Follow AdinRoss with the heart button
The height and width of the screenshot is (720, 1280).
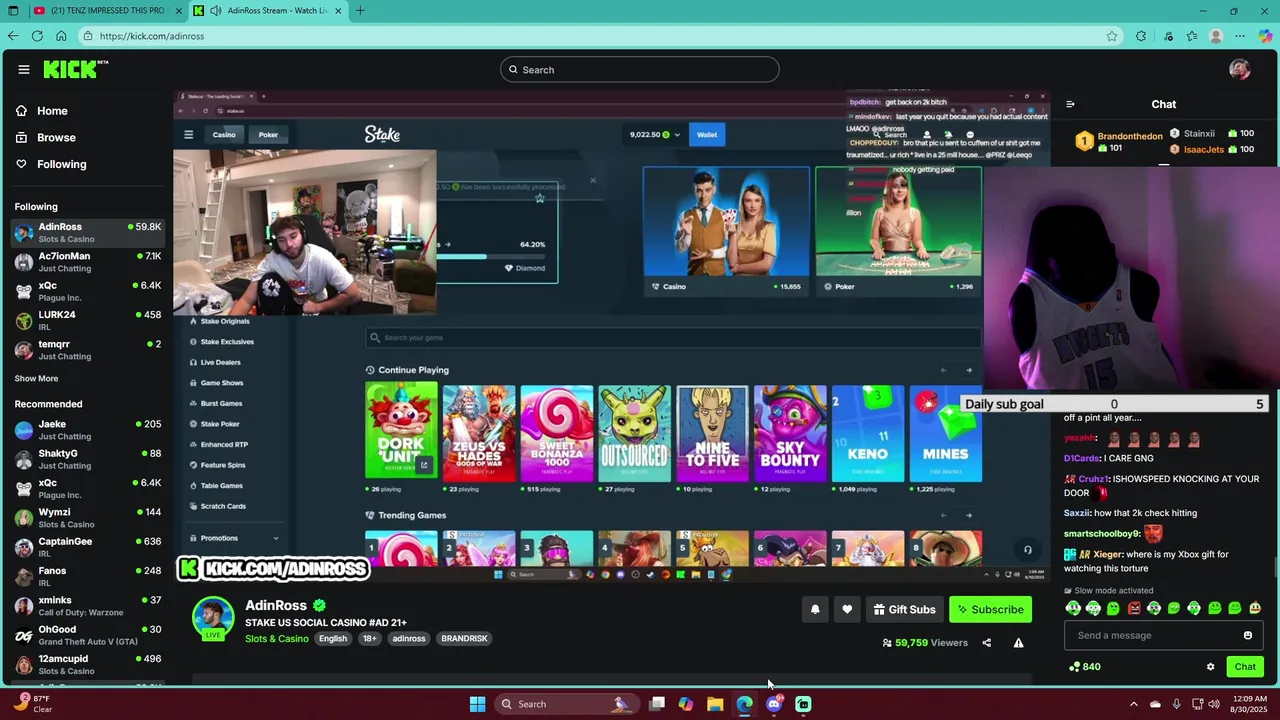pyautogui.click(x=847, y=609)
